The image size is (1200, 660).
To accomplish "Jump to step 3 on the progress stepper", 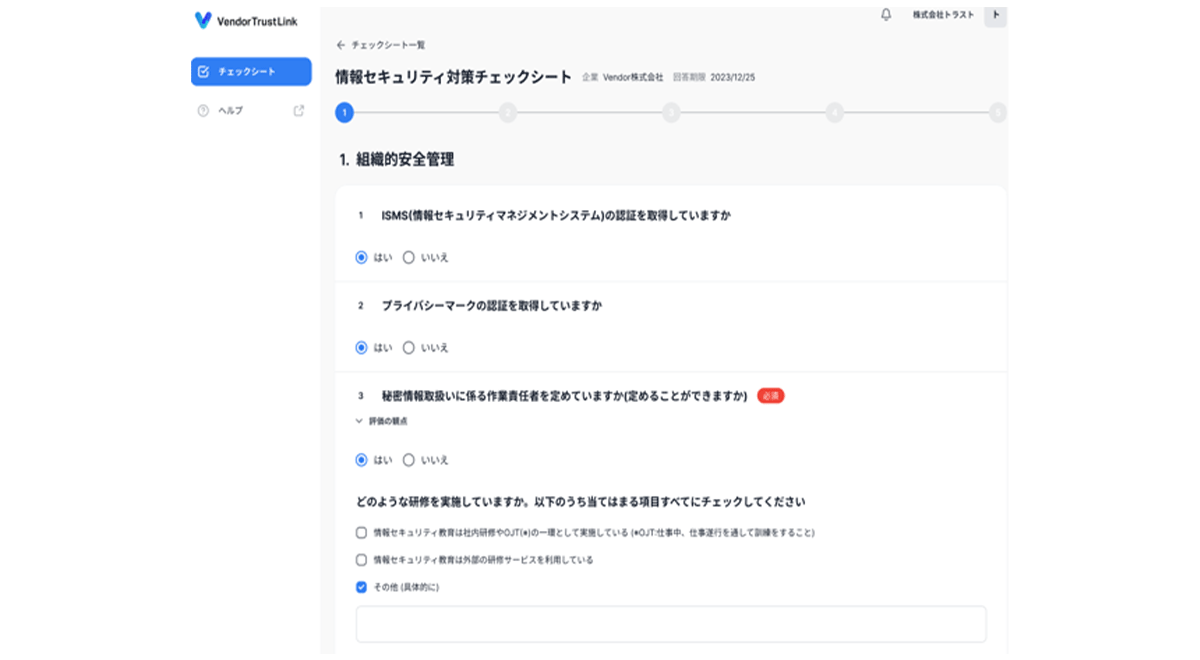I will click(x=671, y=114).
